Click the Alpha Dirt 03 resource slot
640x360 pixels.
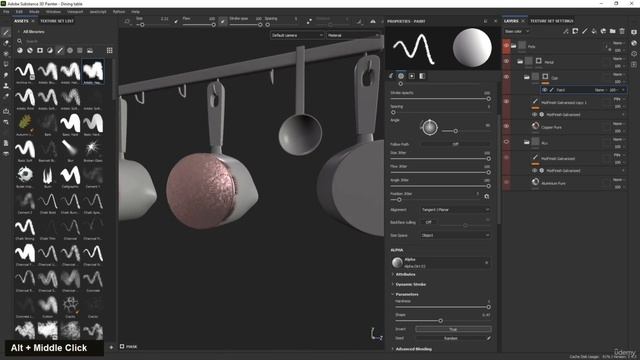441,262
